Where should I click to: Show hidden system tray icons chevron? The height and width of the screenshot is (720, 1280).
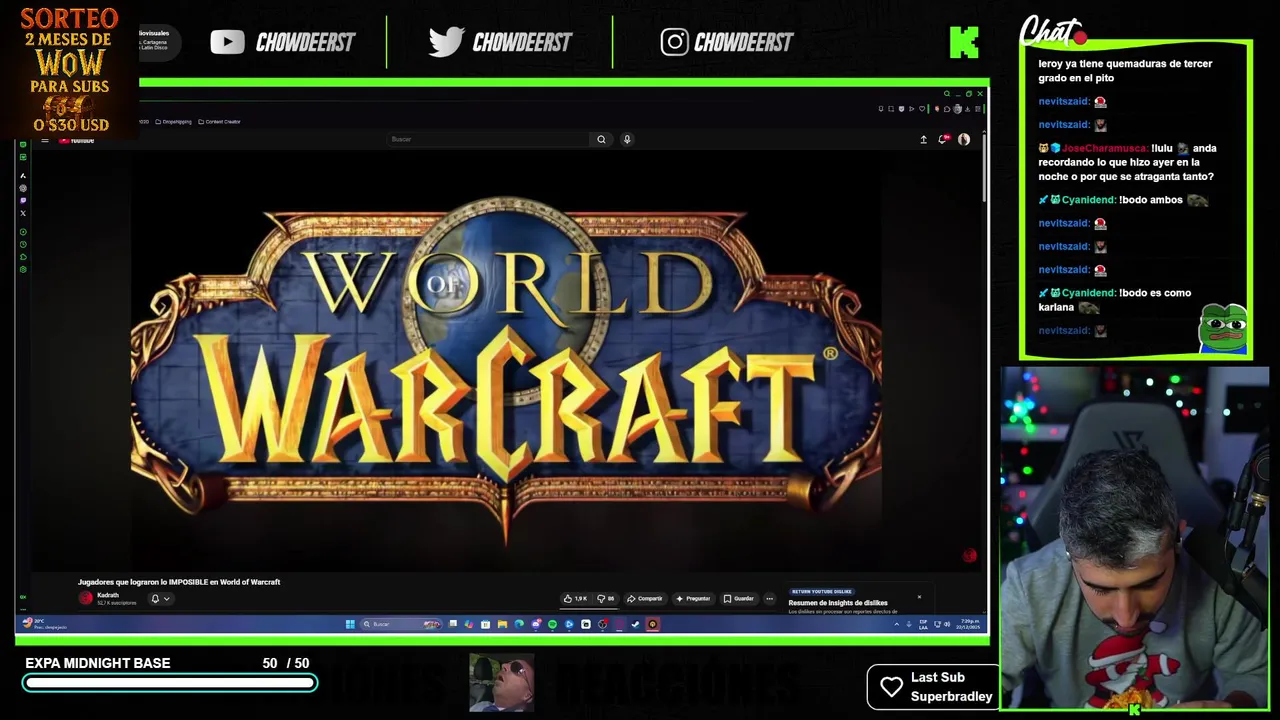[x=896, y=624]
